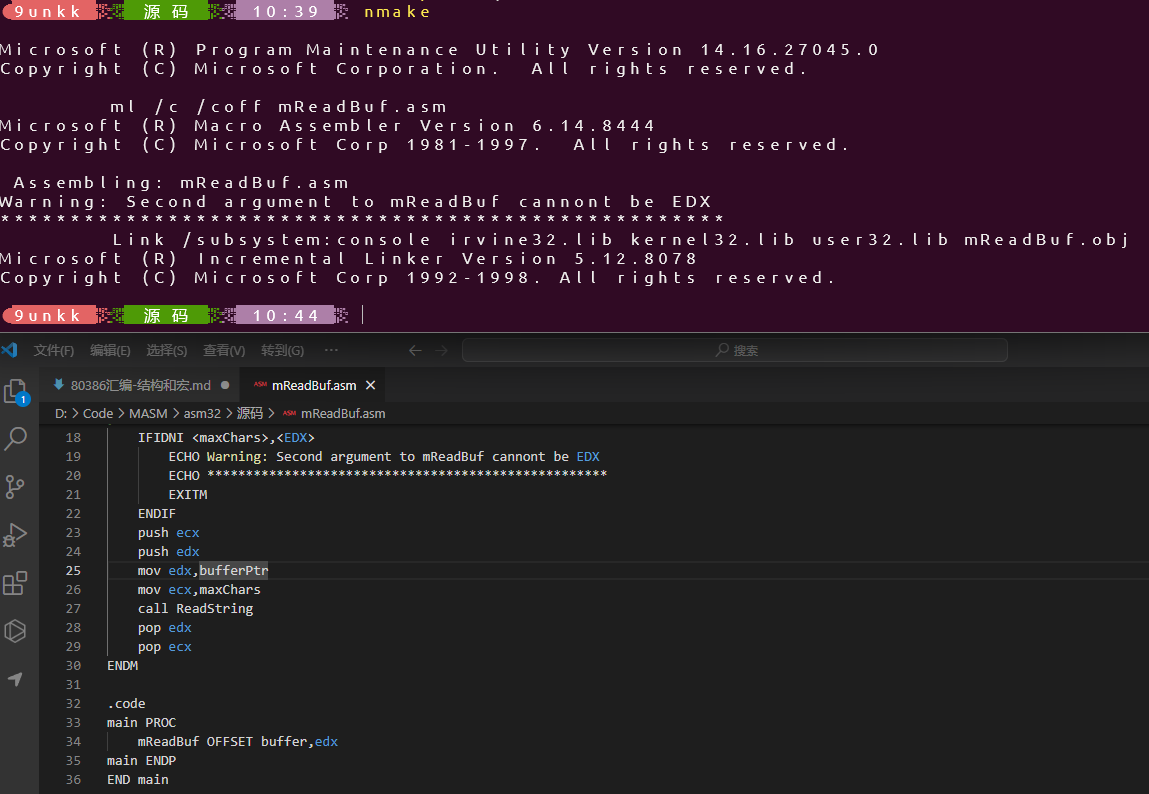The height and width of the screenshot is (794, 1149).
Task: Click .code on line 32
Action: click(126, 704)
